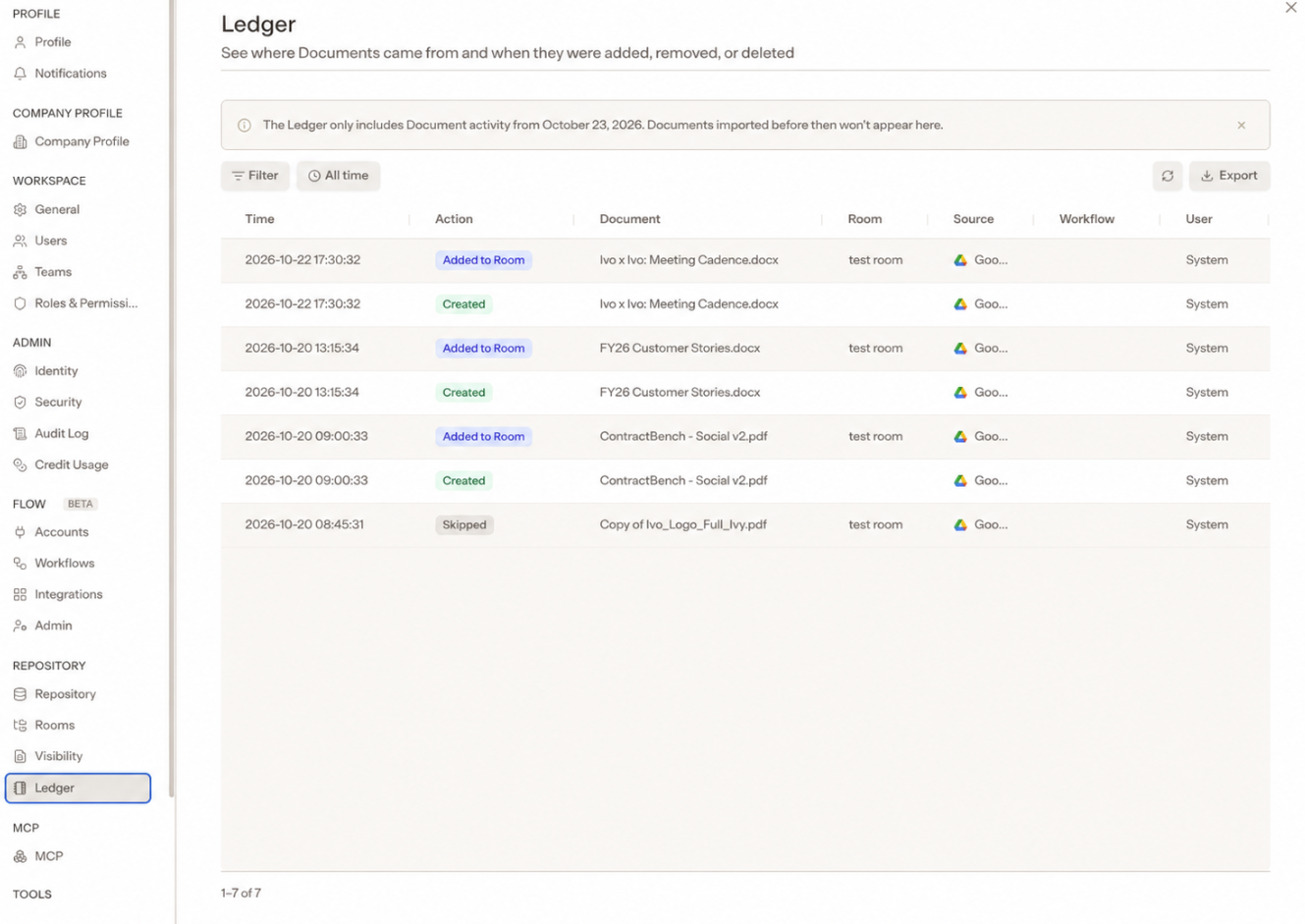Click the Source column header
Screen dimensions: 1305x924
click(973, 219)
